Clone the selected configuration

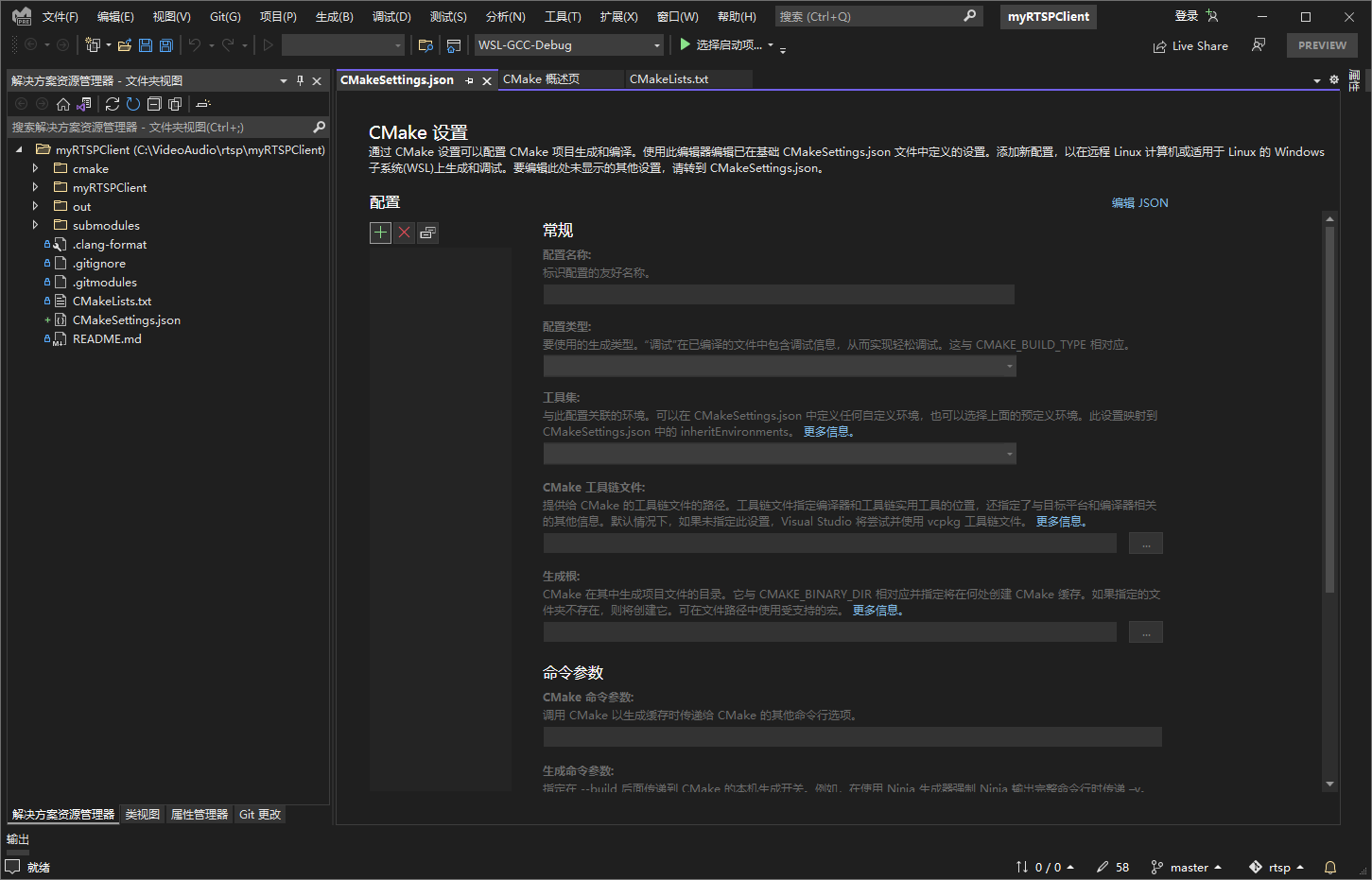(x=427, y=232)
